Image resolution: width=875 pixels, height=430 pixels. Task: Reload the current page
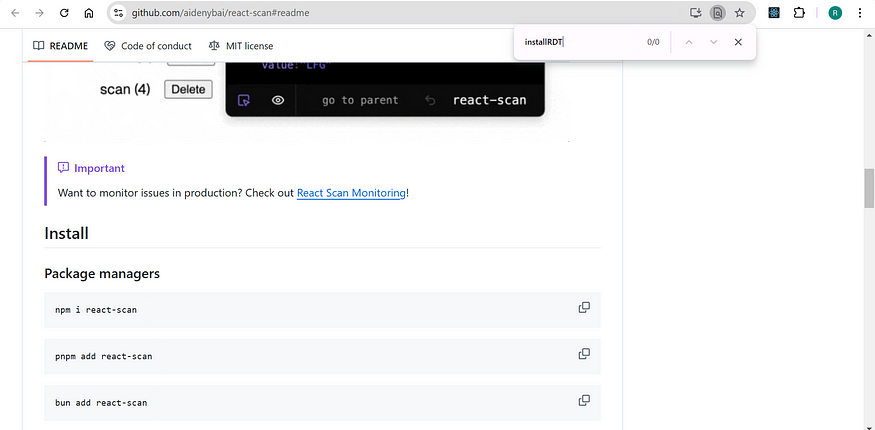pos(64,13)
